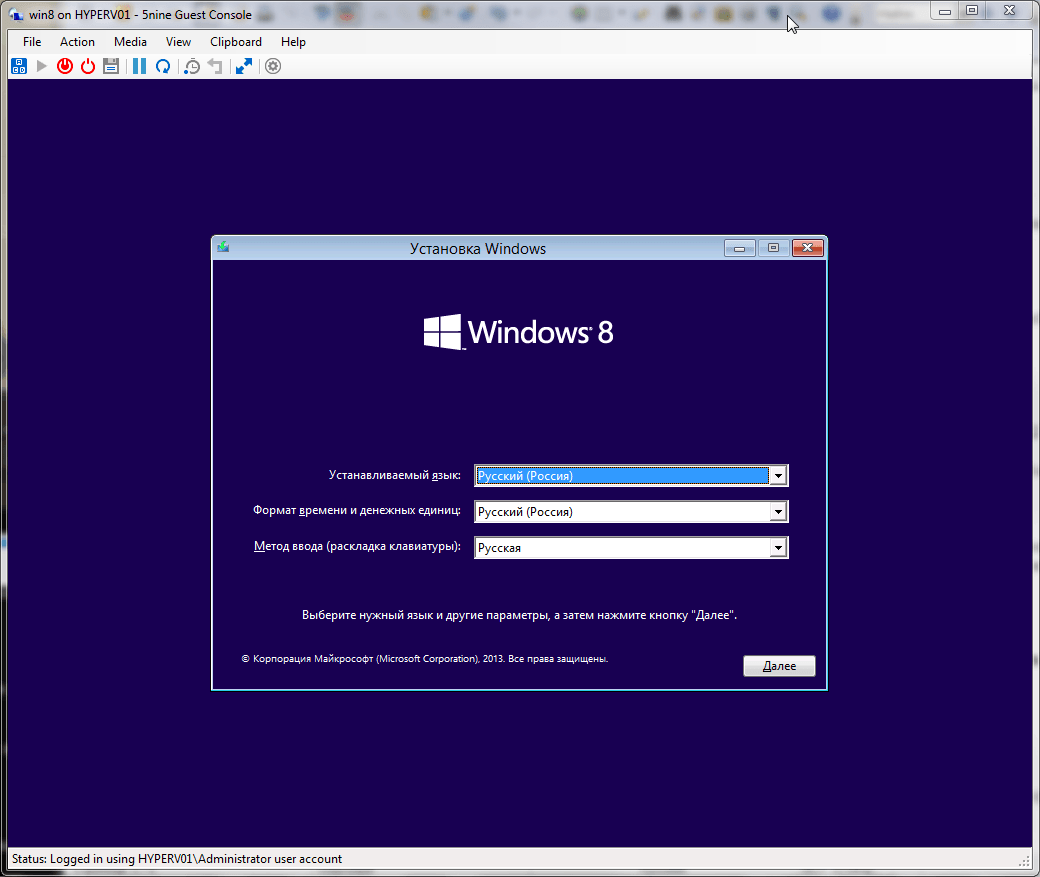Click the red Turn Off icon
Viewport: 1040px width, 877px height.
65,66
